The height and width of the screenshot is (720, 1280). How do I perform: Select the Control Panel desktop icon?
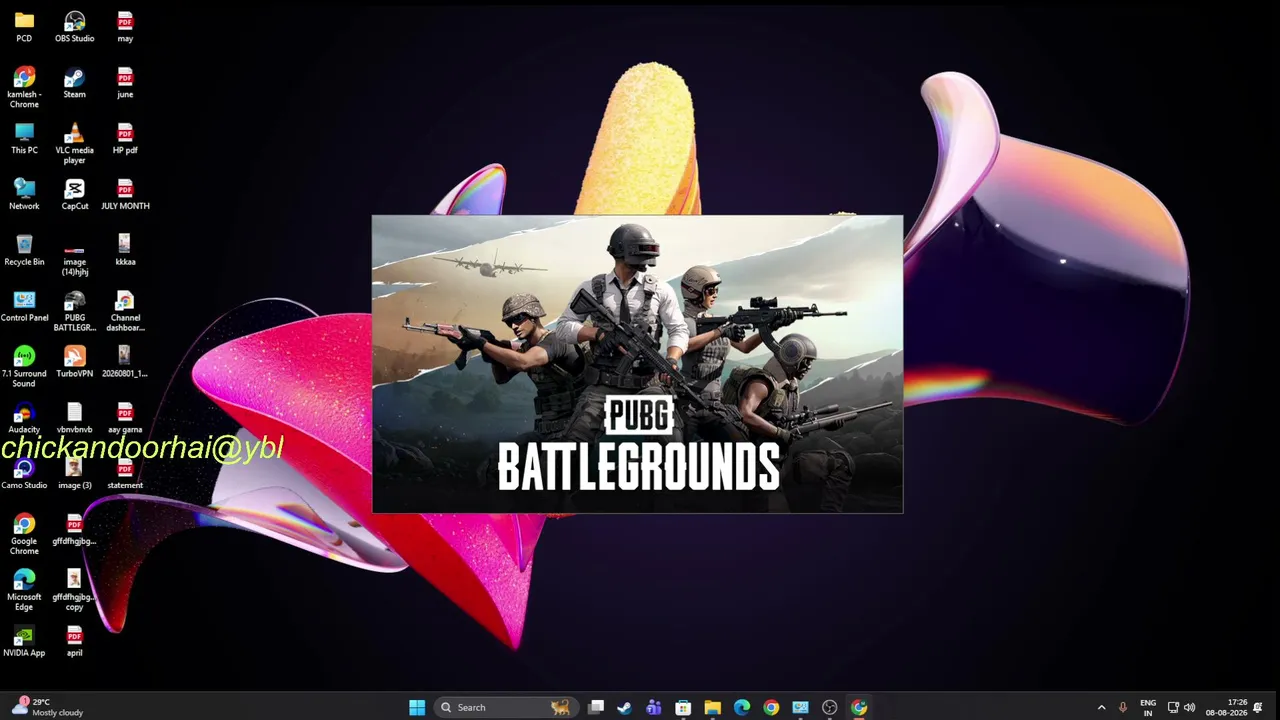(24, 307)
